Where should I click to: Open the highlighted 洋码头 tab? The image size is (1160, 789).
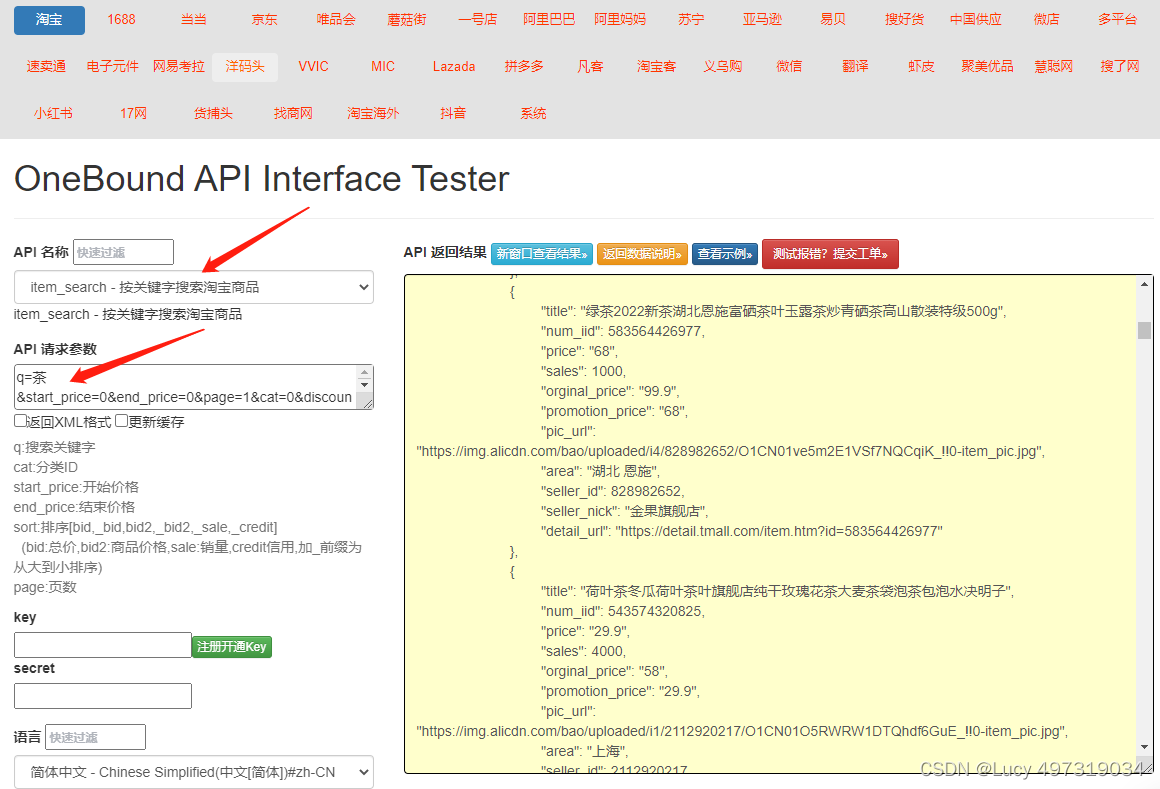point(245,67)
